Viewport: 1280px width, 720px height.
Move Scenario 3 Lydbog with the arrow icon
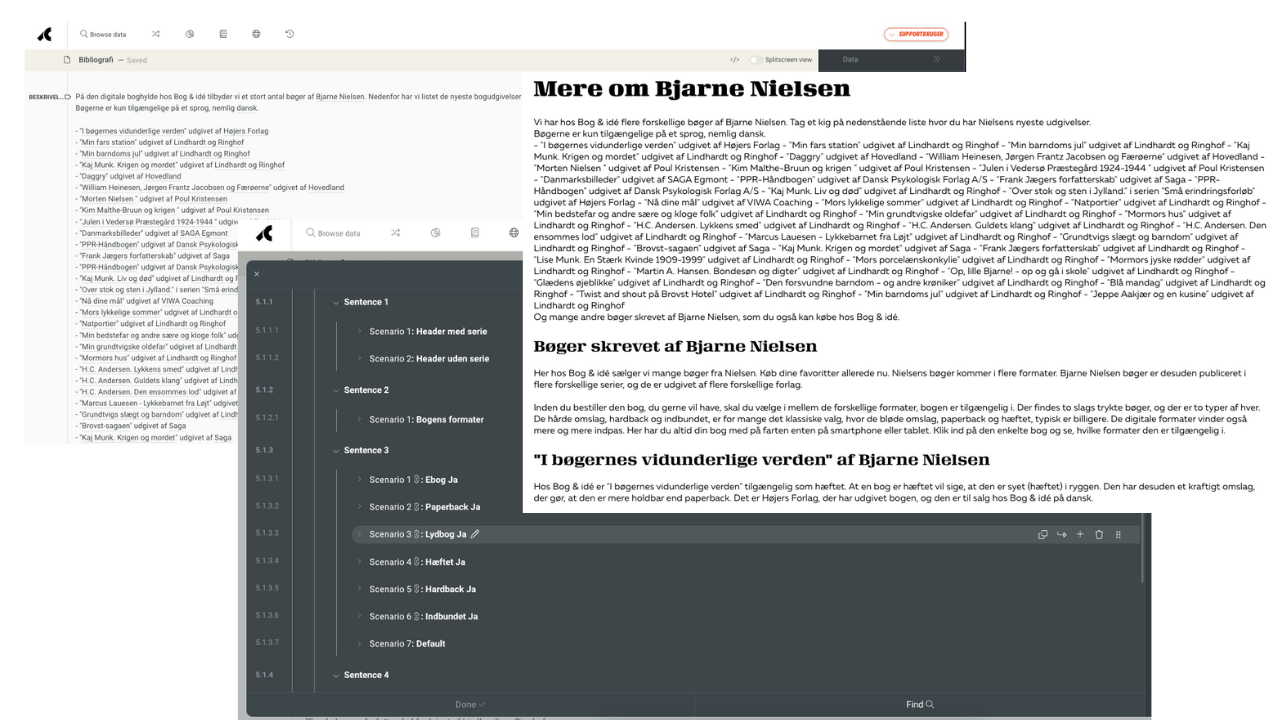tap(1061, 535)
